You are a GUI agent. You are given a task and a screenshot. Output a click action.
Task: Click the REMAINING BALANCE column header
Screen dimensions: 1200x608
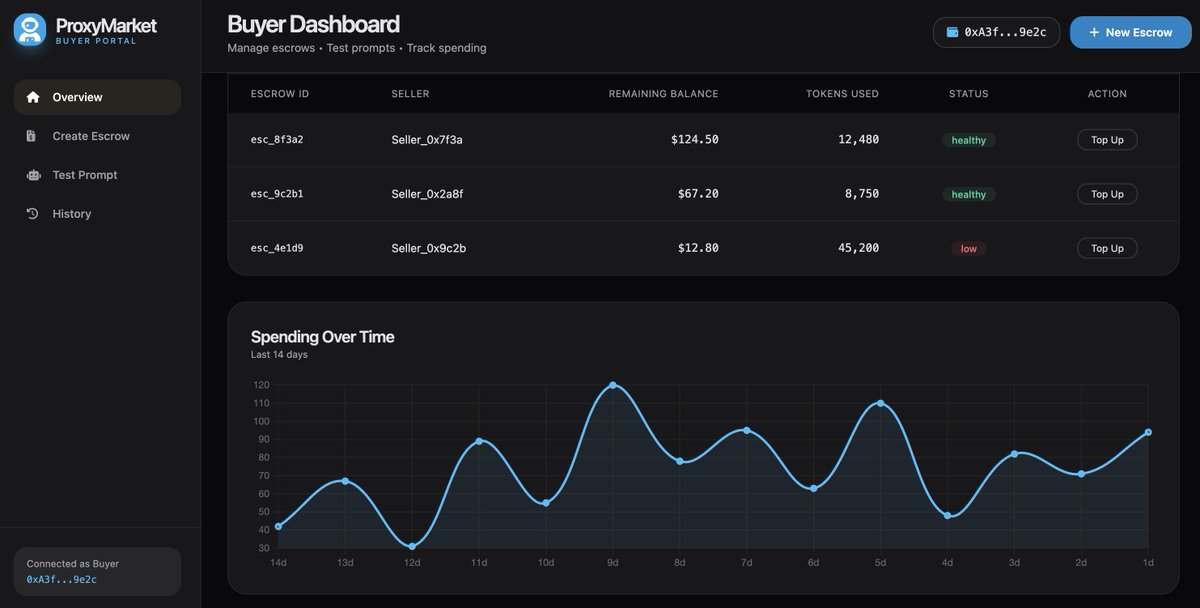[x=663, y=94]
